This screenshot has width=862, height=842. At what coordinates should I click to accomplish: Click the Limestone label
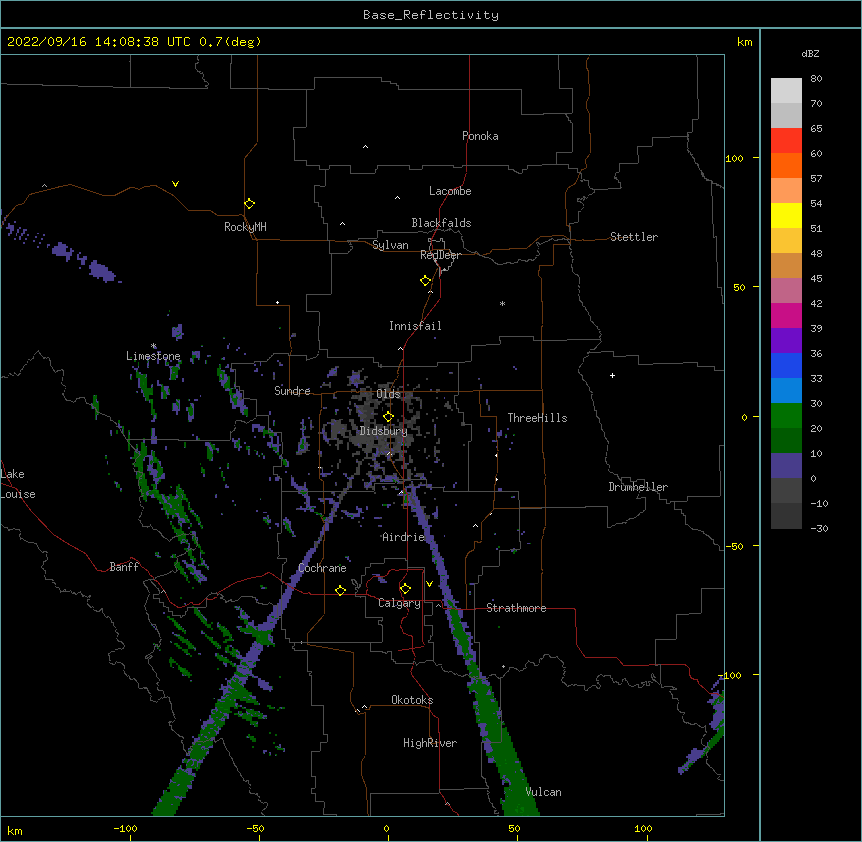click(153, 356)
